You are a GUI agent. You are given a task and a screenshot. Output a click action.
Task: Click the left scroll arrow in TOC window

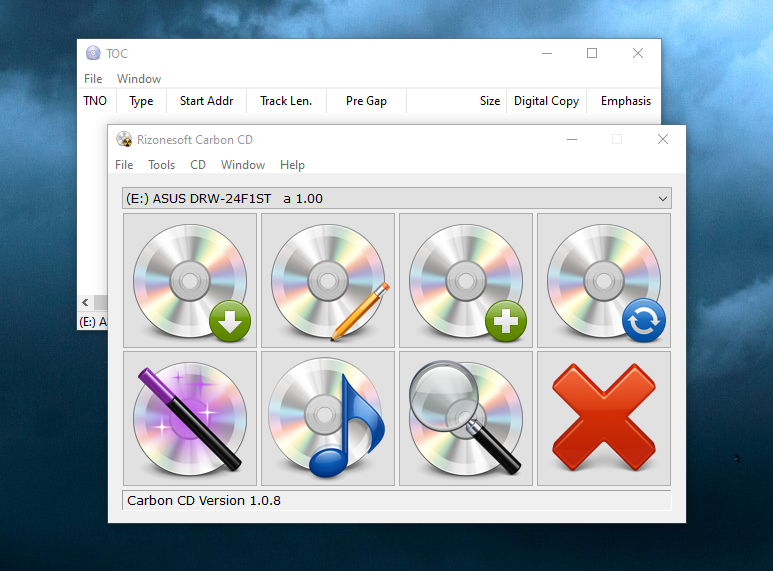(x=85, y=302)
